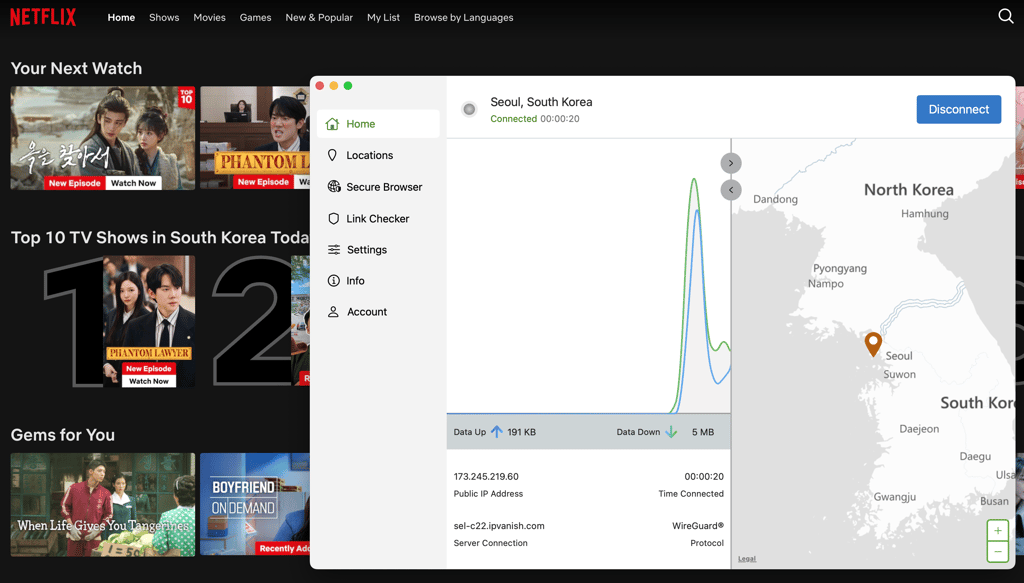Click the Legal link on the map

[x=746, y=559]
